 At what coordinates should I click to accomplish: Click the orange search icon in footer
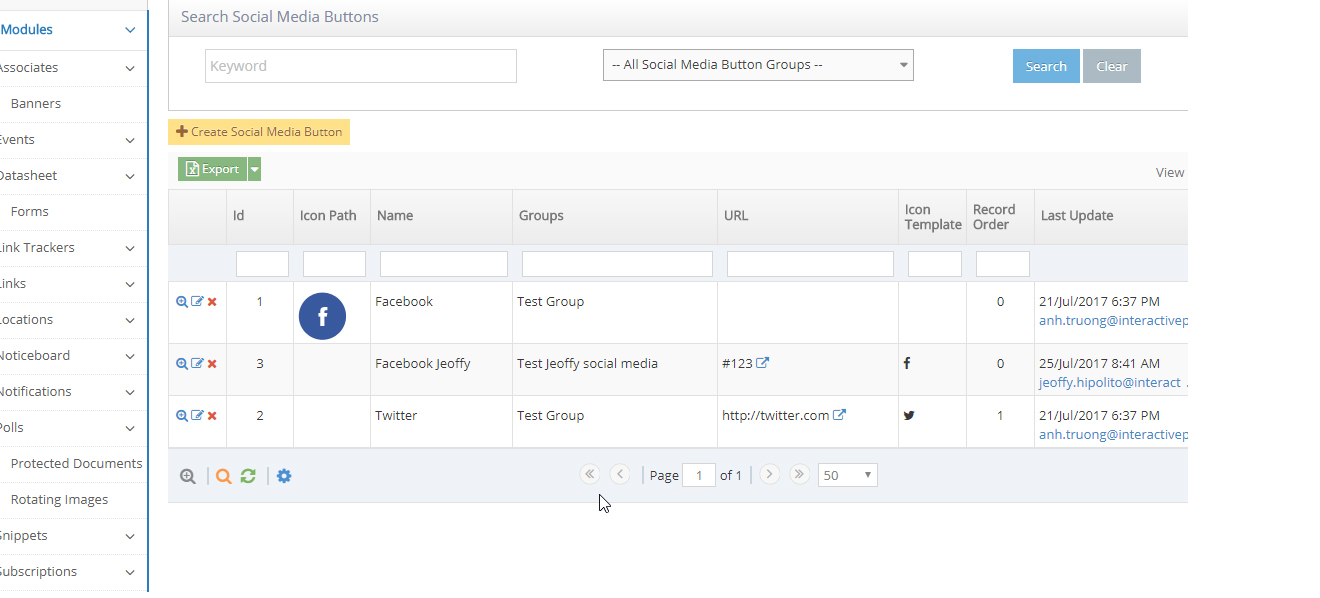[223, 476]
